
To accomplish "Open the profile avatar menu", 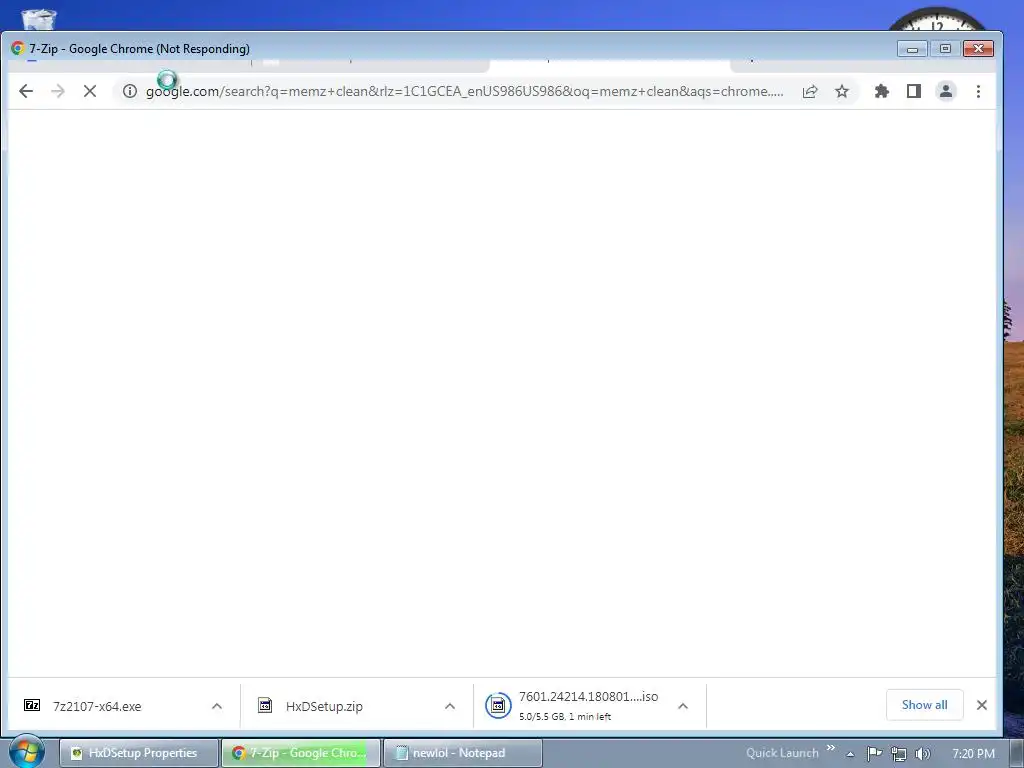I will 946,91.
